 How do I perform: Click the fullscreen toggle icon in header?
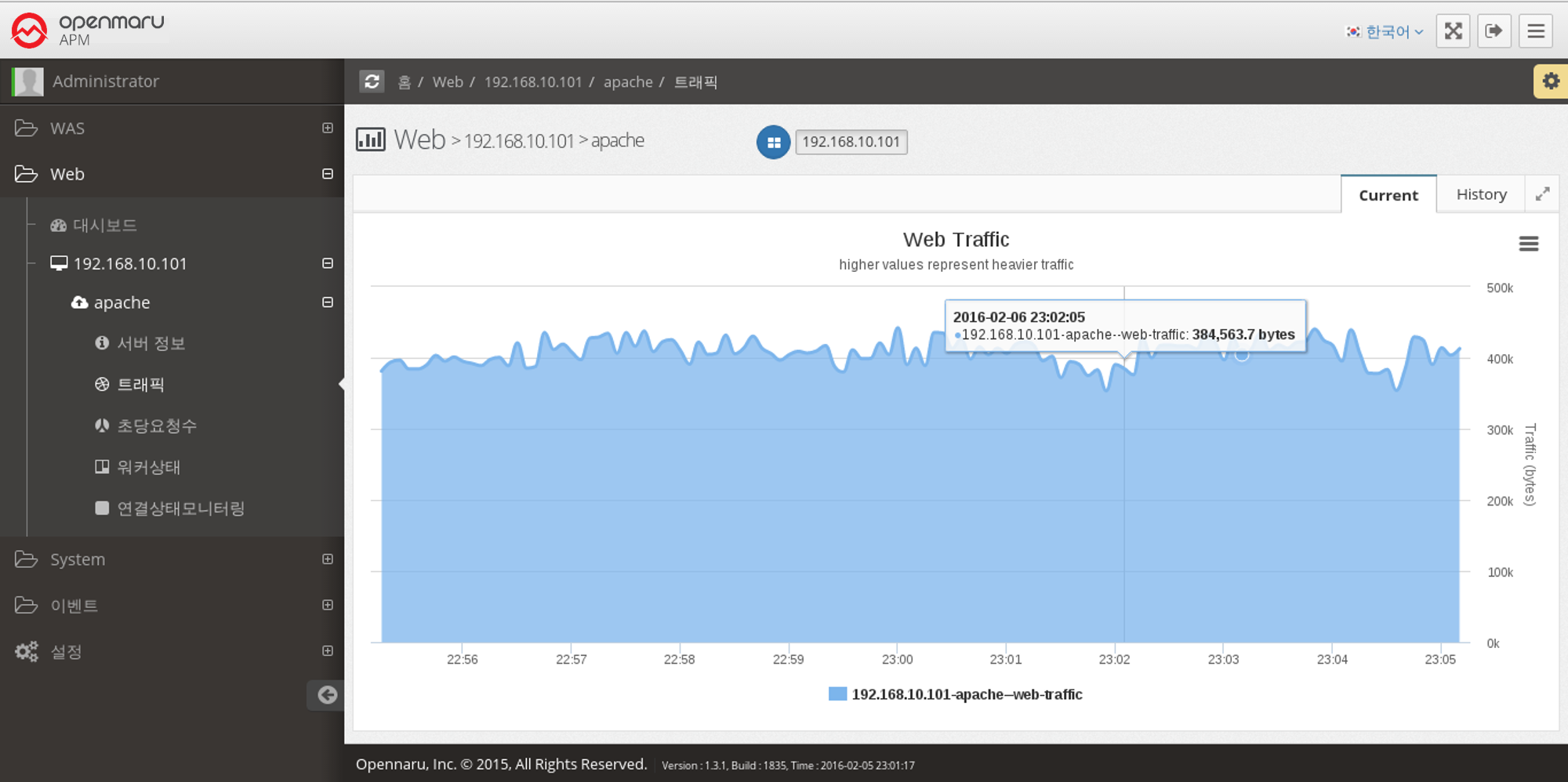pyautogui.click(x=1453, y=31)
